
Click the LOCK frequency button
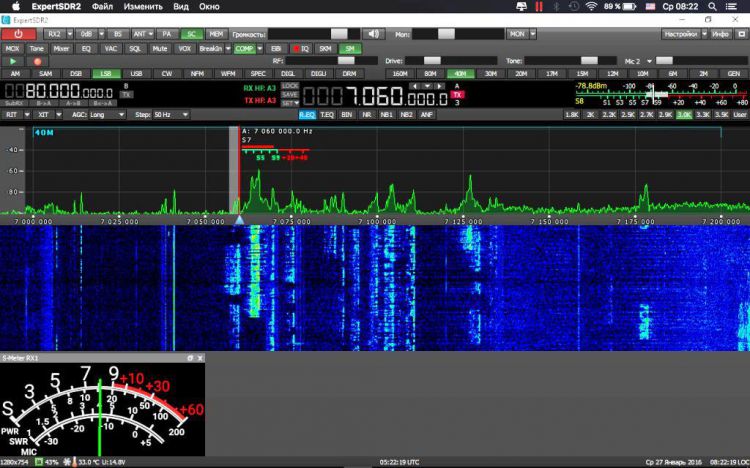[290, 86]
